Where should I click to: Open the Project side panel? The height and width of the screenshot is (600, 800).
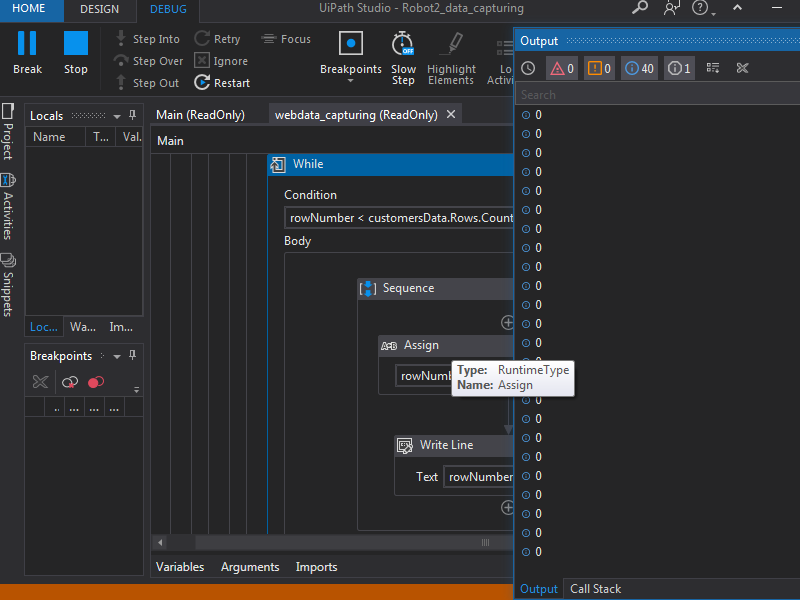8,132
